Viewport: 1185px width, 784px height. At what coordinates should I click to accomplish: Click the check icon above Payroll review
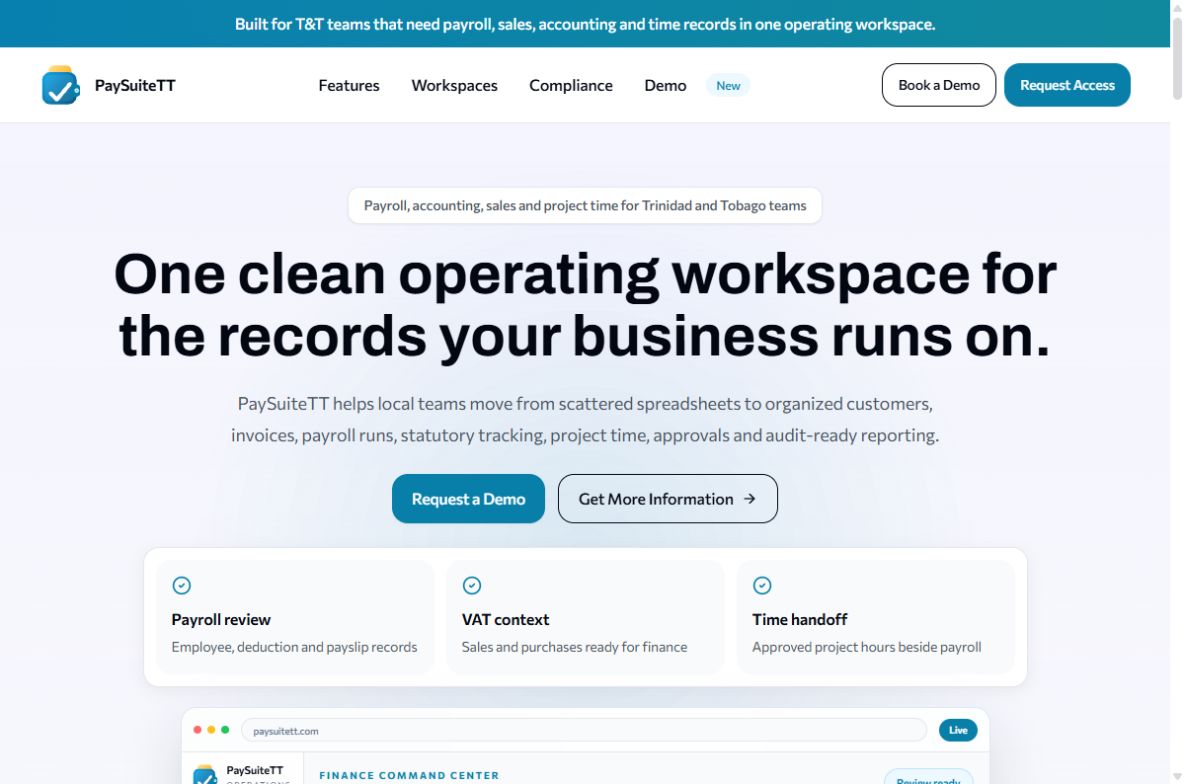tap(181, 585)
